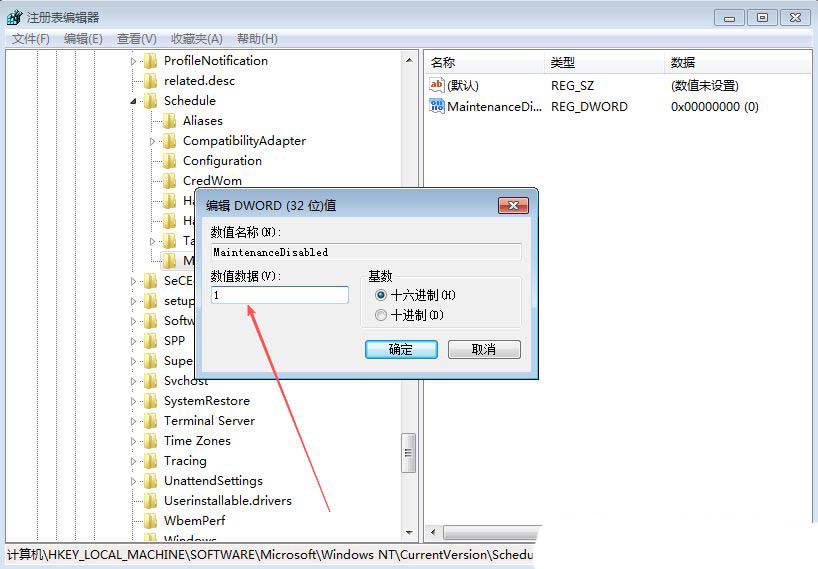Click the 取消 button
Viewport: 818px width, 569px height.
pyautogui.click(x=484, y=349)
